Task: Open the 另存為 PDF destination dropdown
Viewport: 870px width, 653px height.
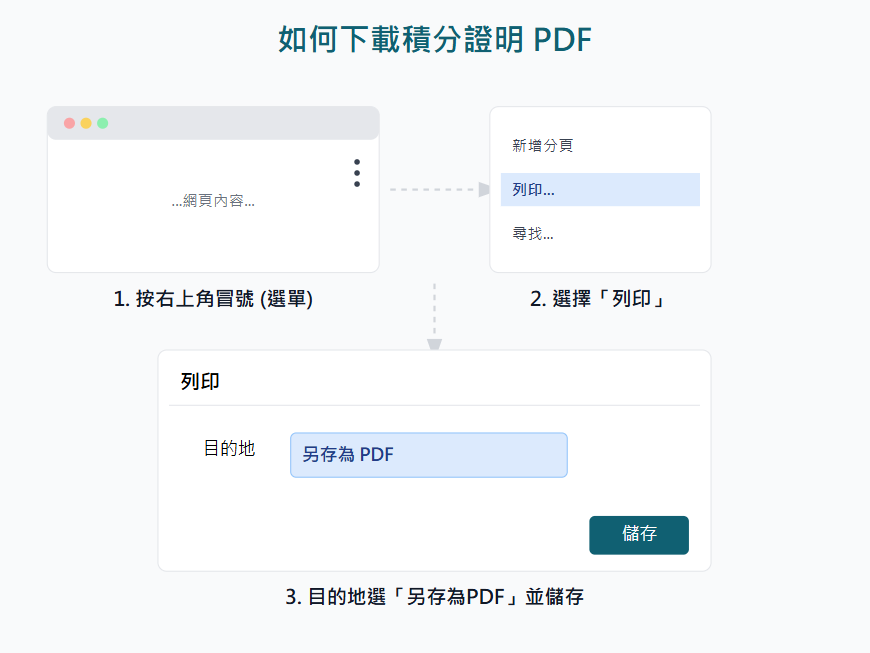Action: 428,455
